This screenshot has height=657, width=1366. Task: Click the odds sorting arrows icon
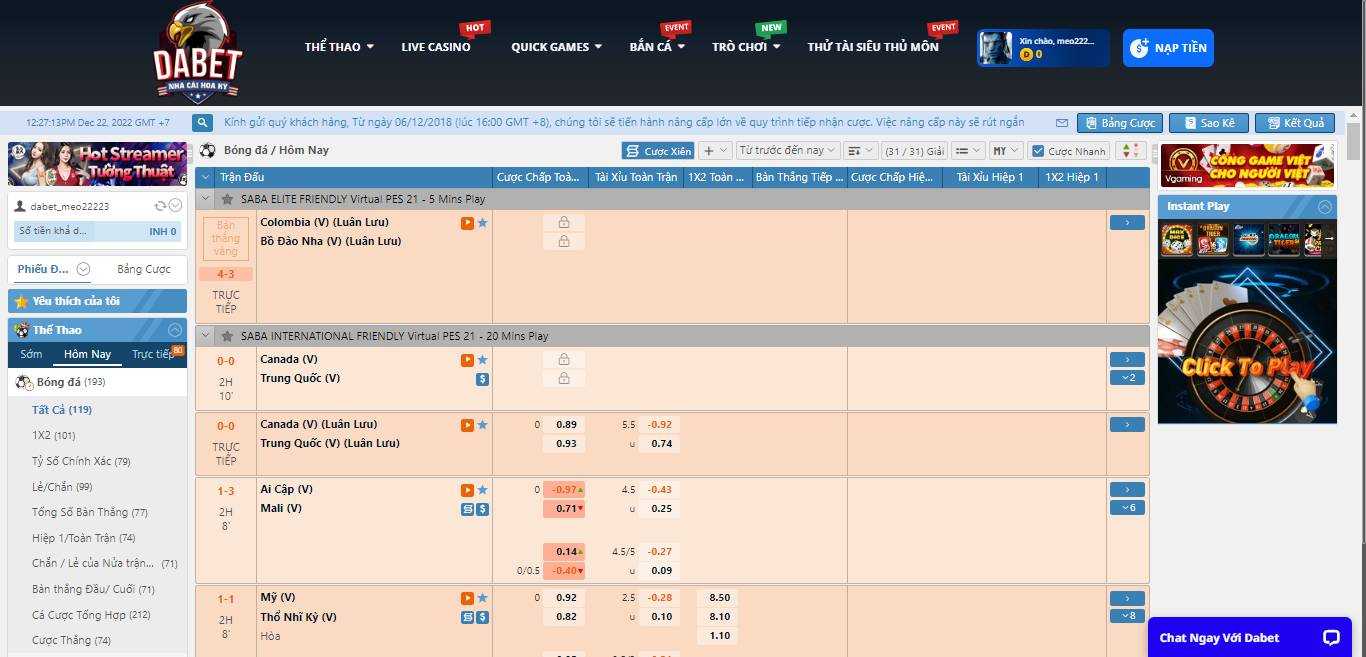[x=1131, y=151]
